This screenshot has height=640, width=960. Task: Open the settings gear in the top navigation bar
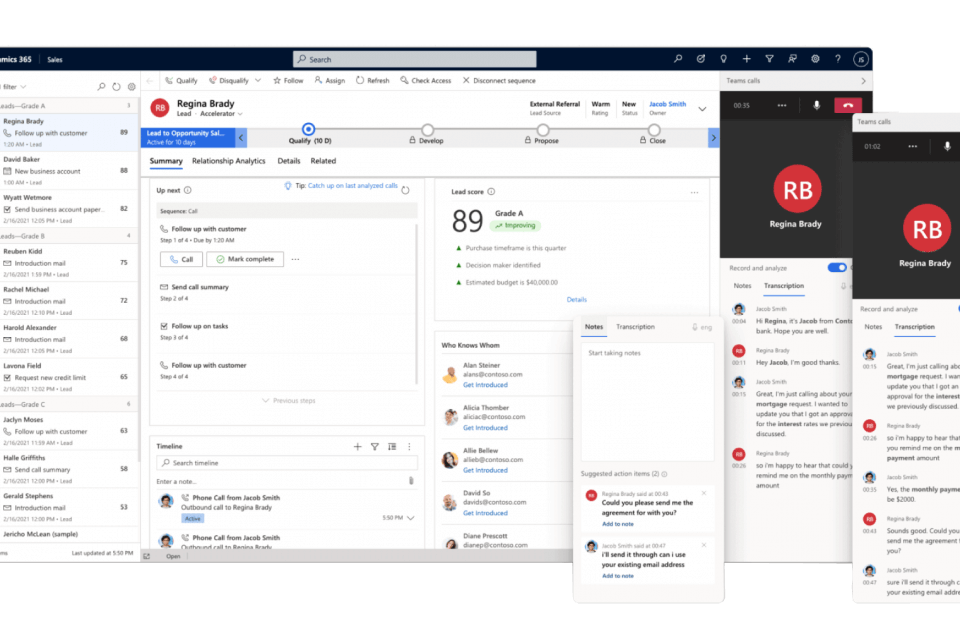[815, 59]
